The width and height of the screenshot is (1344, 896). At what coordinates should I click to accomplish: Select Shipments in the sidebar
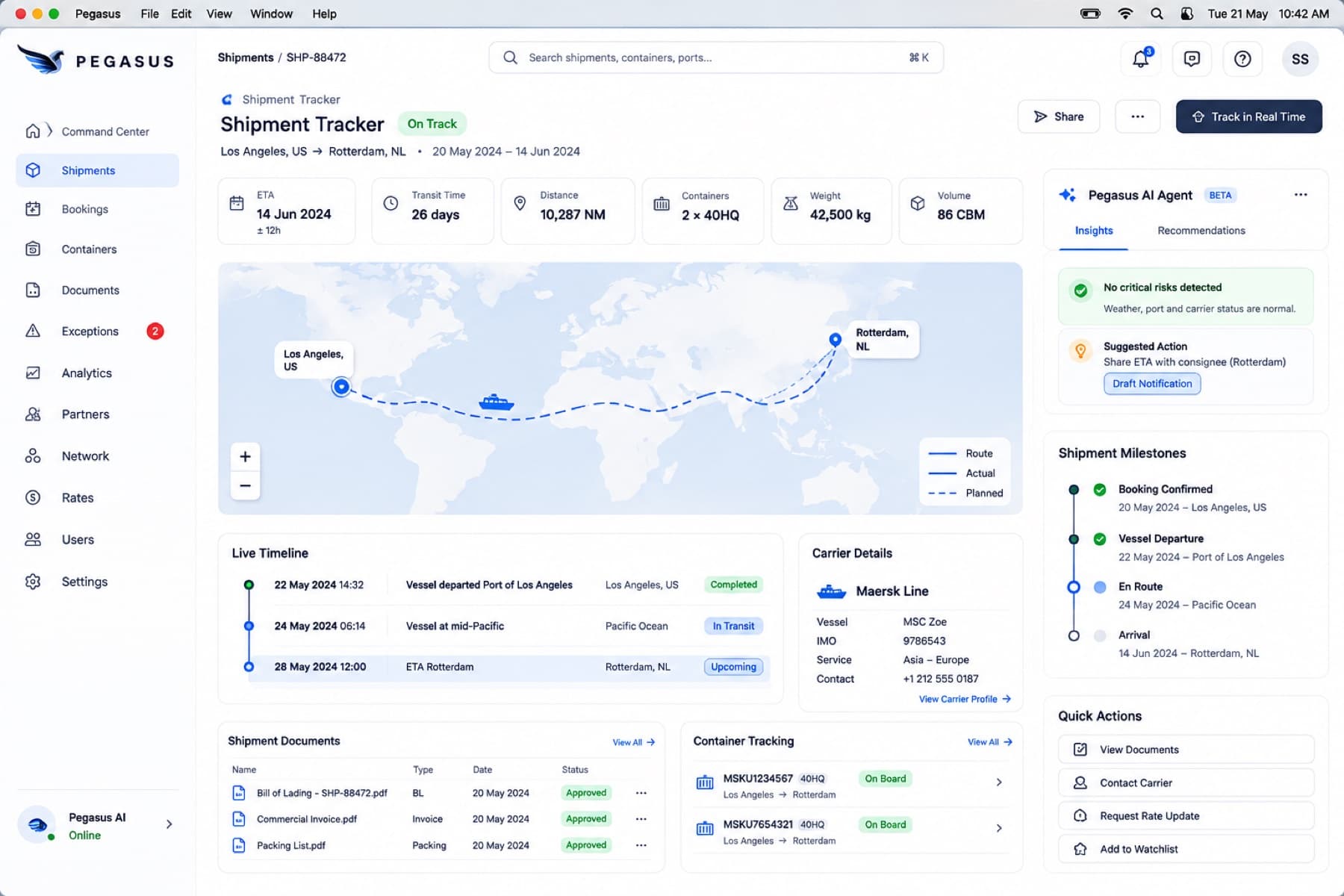pos(97,170)
